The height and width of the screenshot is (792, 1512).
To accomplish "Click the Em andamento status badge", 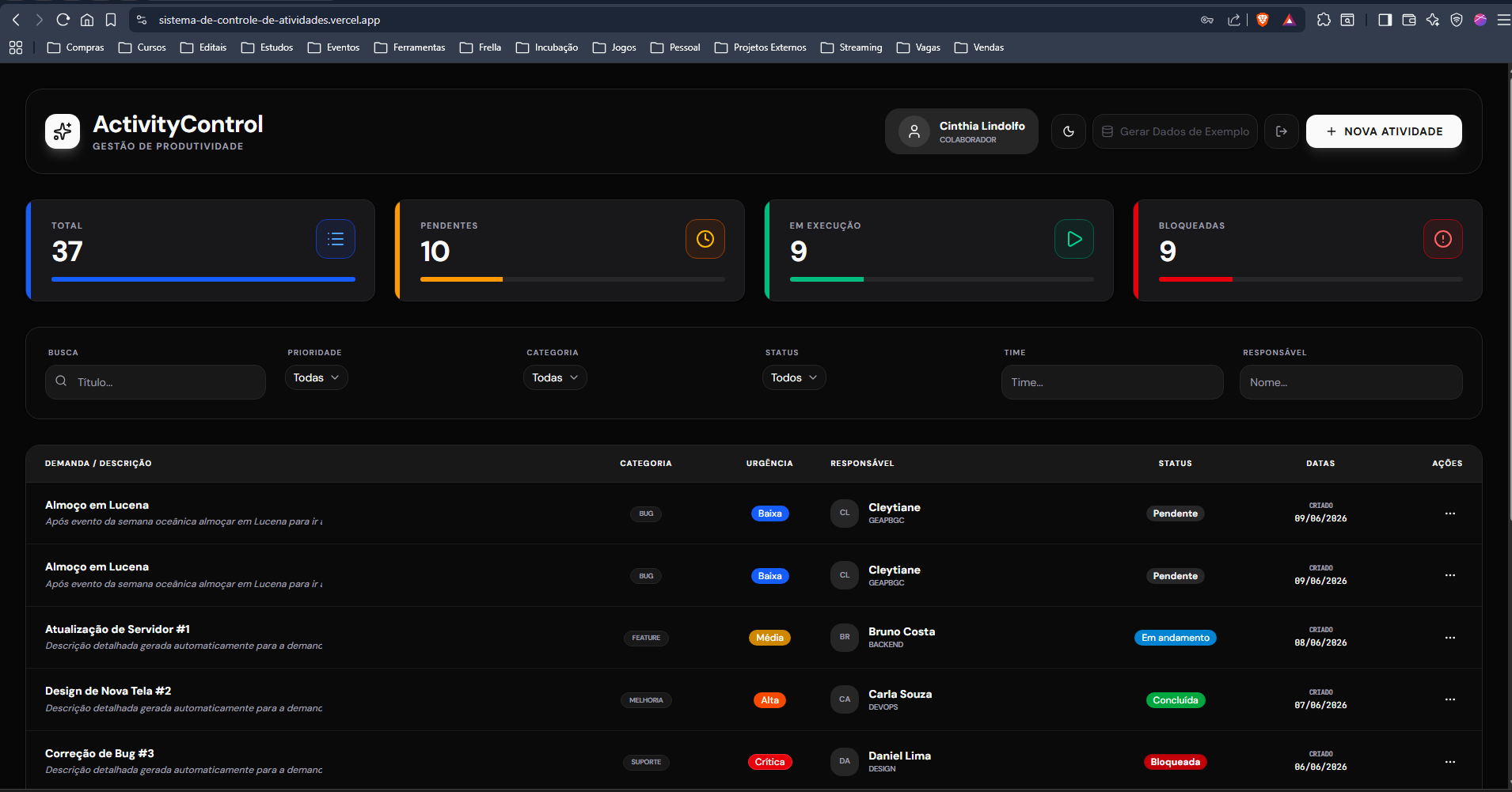I will pos(1175,638).
